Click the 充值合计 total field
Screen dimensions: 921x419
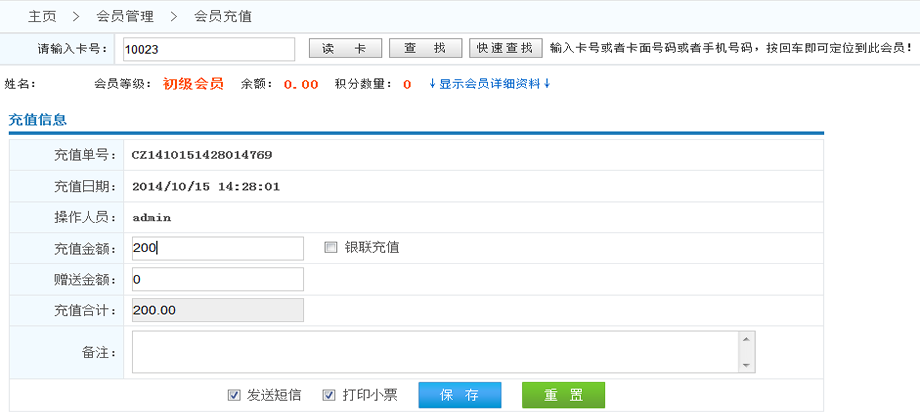[217, 310]
